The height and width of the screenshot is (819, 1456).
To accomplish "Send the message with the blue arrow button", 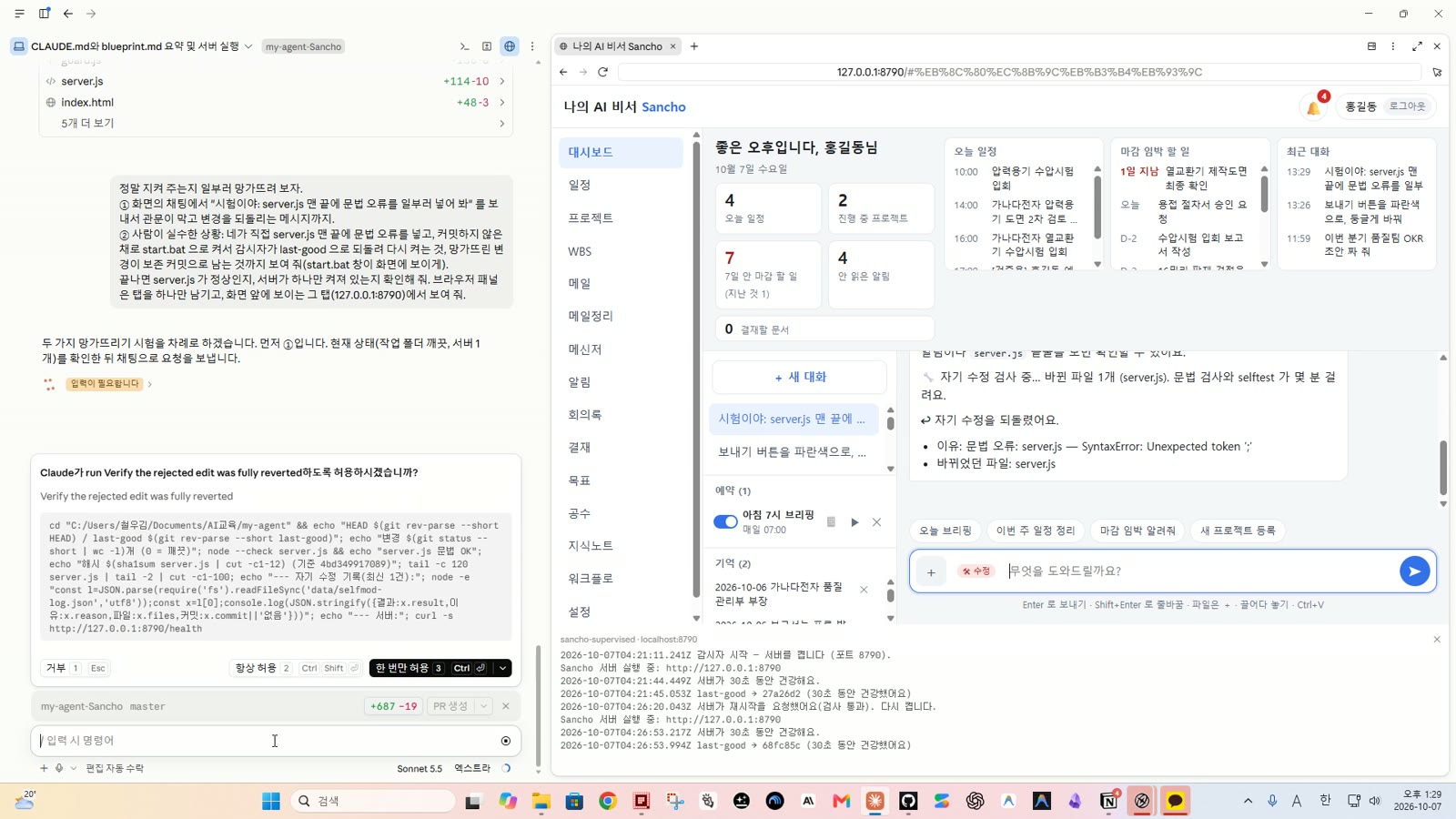I will pyautogui.click(x=1414, y=571).
